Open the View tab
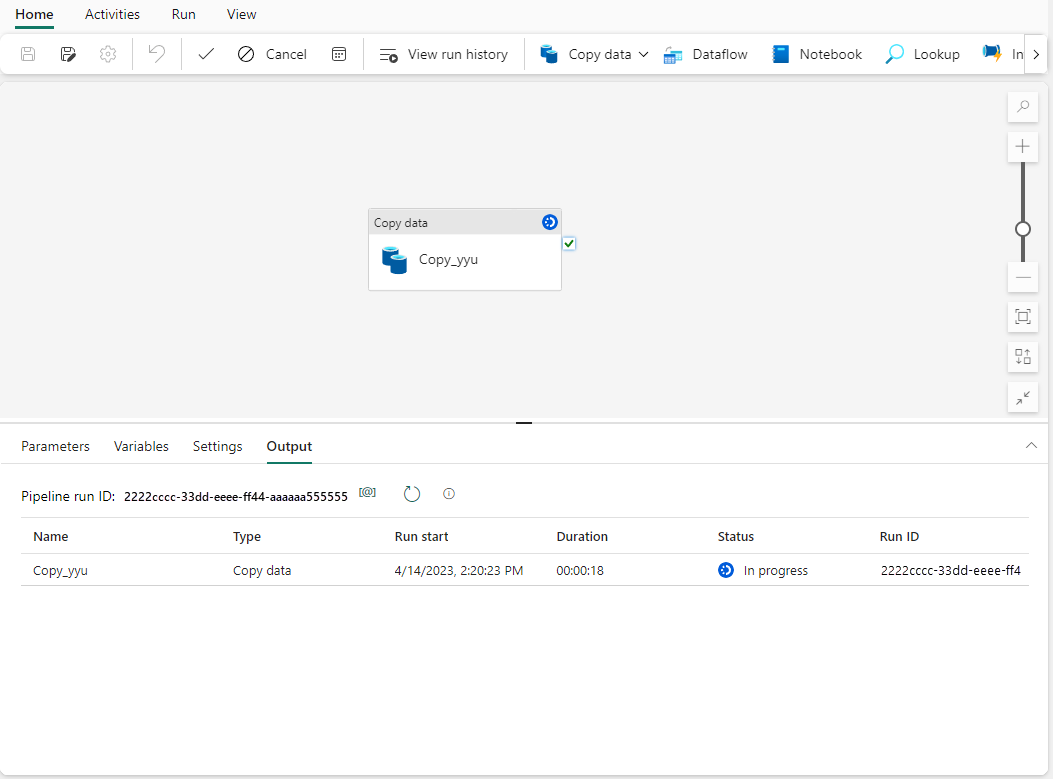1053x779 pixels. coord(241,14)
